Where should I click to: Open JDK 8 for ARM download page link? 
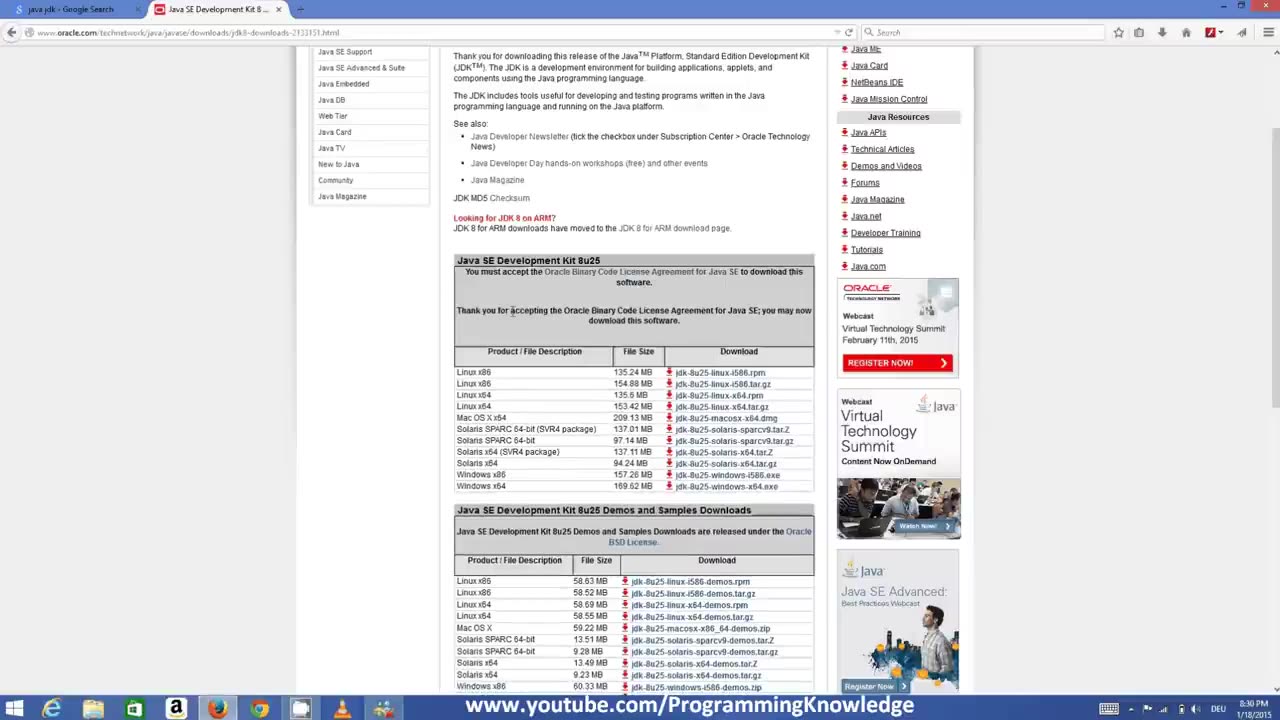(675, 228)
